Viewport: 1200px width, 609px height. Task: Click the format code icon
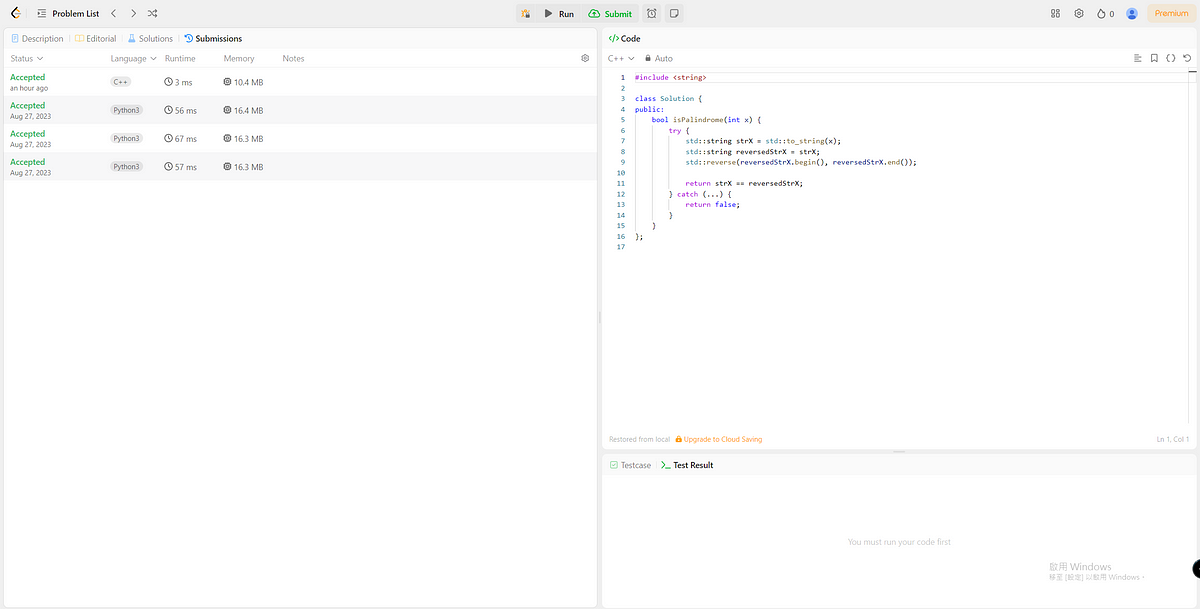tap(1138, 59)
